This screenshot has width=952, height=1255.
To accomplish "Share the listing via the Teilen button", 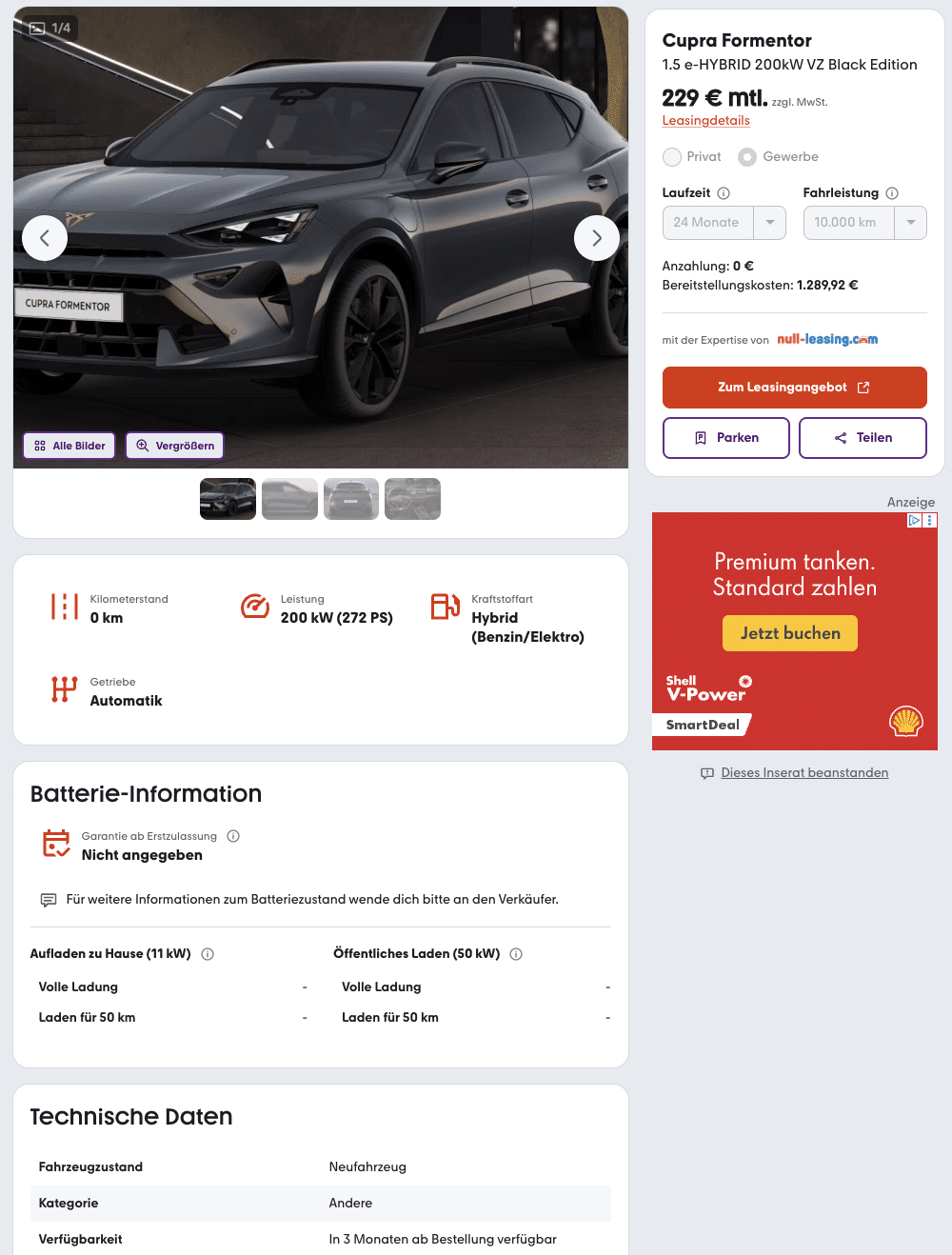I will 863,438.
